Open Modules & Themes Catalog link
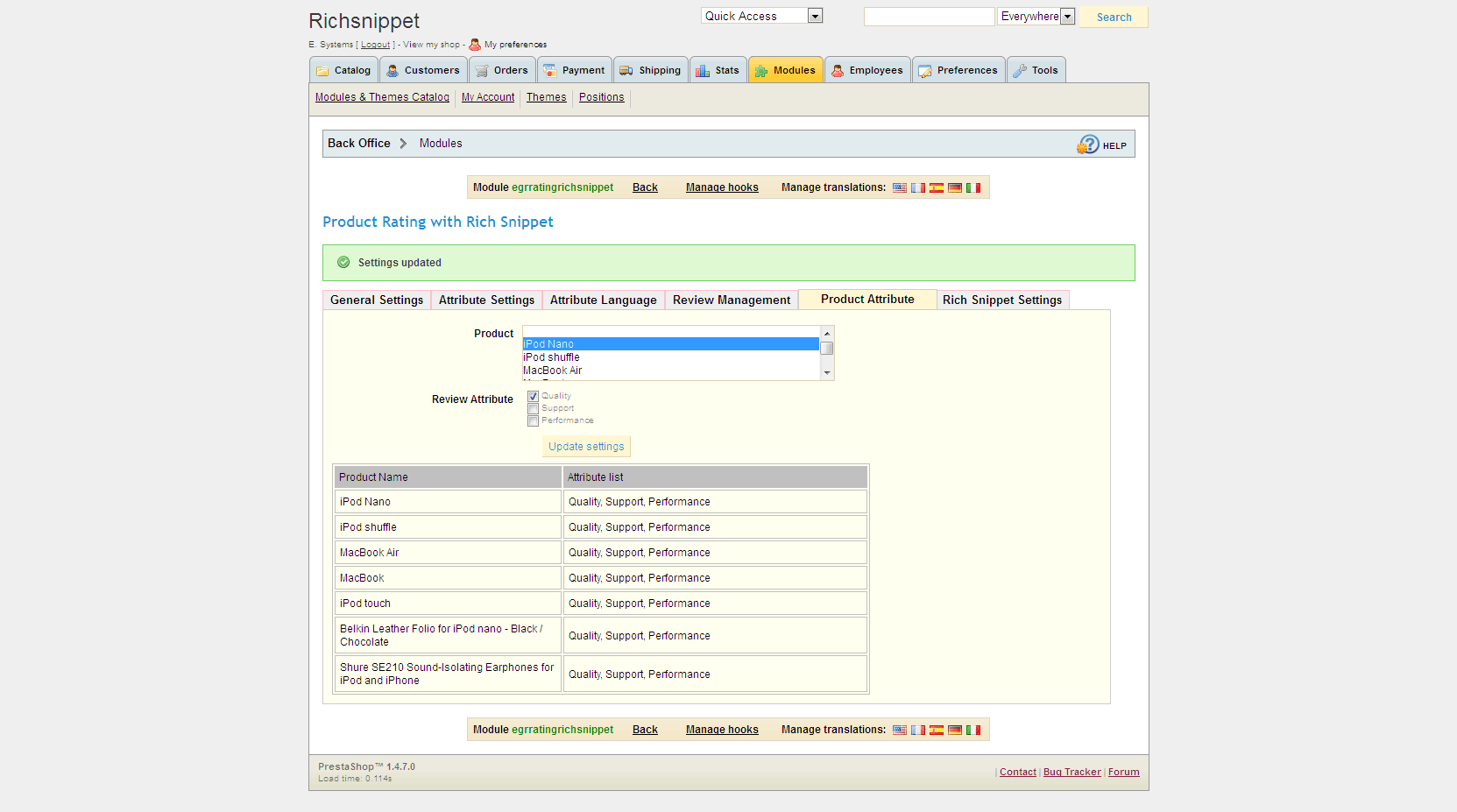 pyautogui.click(x=382, y=97)
